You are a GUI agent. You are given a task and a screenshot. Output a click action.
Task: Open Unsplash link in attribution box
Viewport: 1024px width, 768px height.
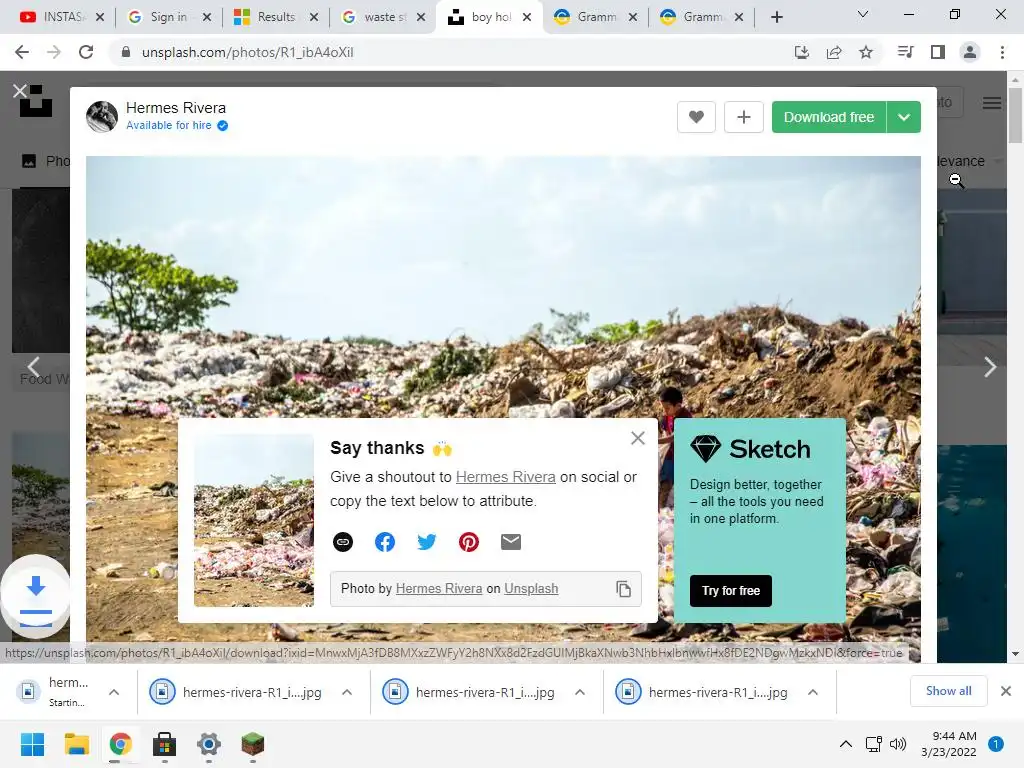pyautogui.click(x=531, y=588)
